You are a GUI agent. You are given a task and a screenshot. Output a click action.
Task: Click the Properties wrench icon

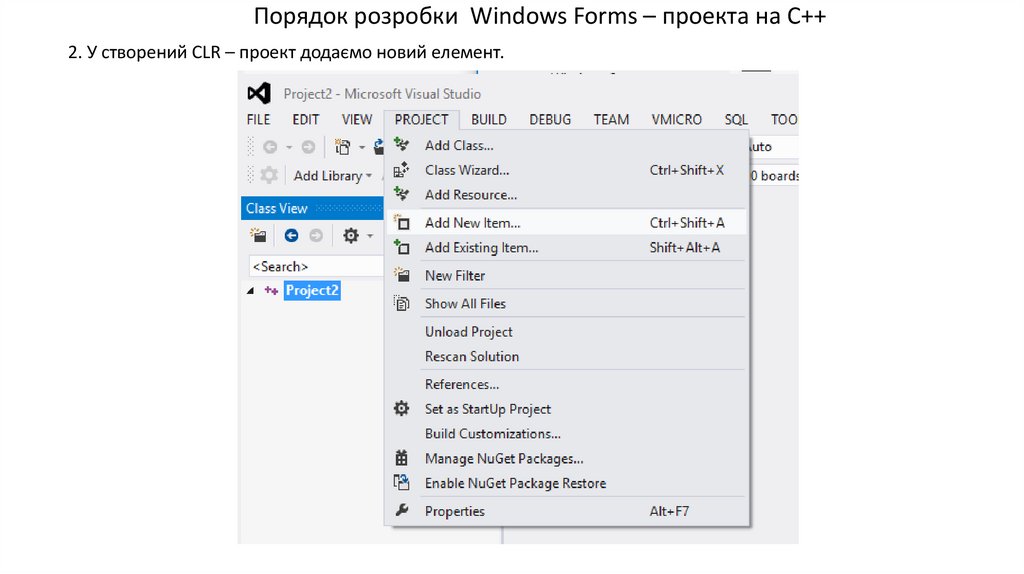pos(402,511)
